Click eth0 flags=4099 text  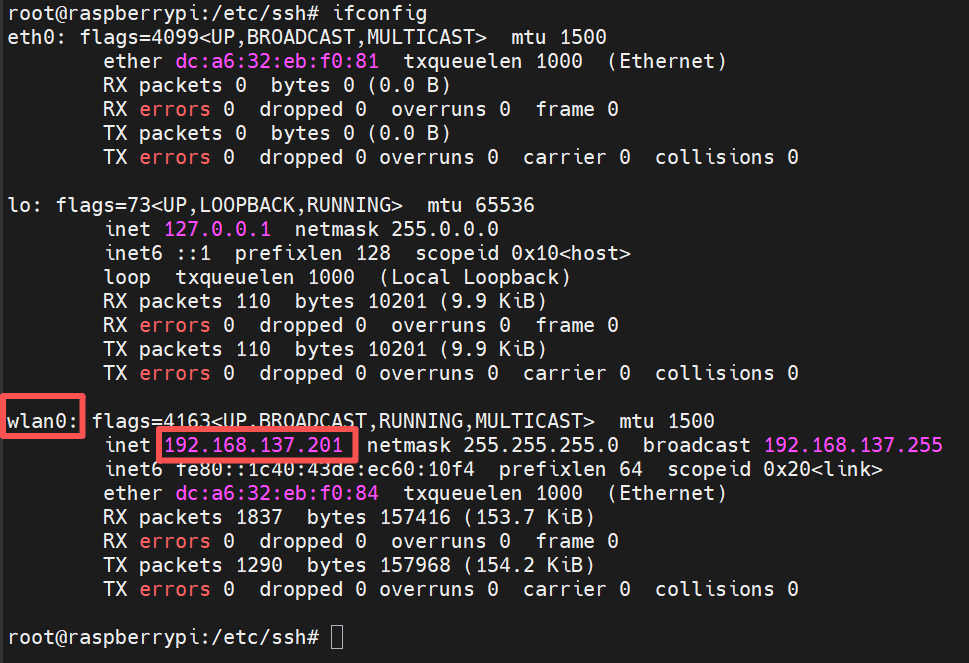pyautogui.click(x=139, y=37)
